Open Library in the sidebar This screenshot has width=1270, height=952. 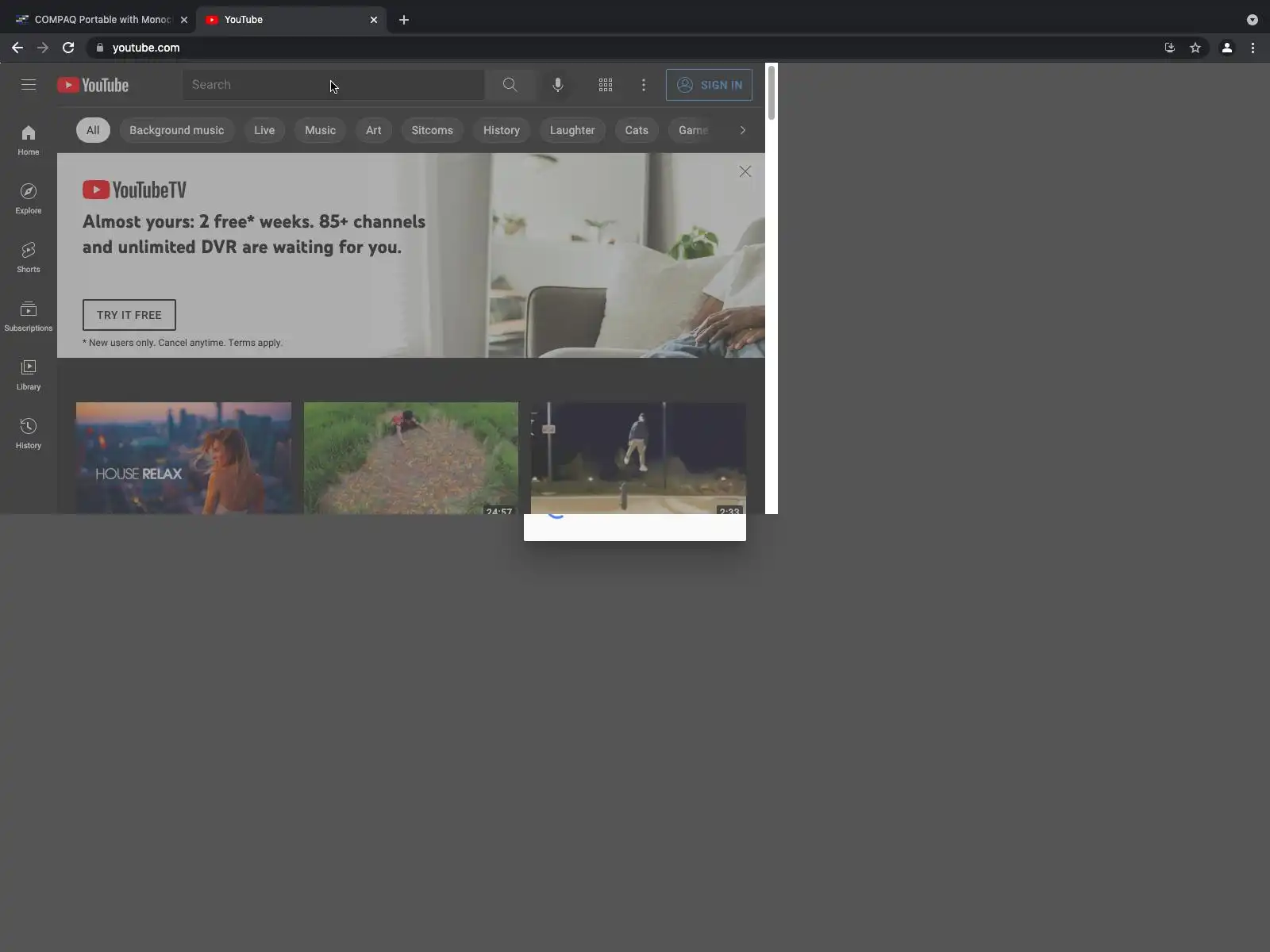tap(29, 375)
